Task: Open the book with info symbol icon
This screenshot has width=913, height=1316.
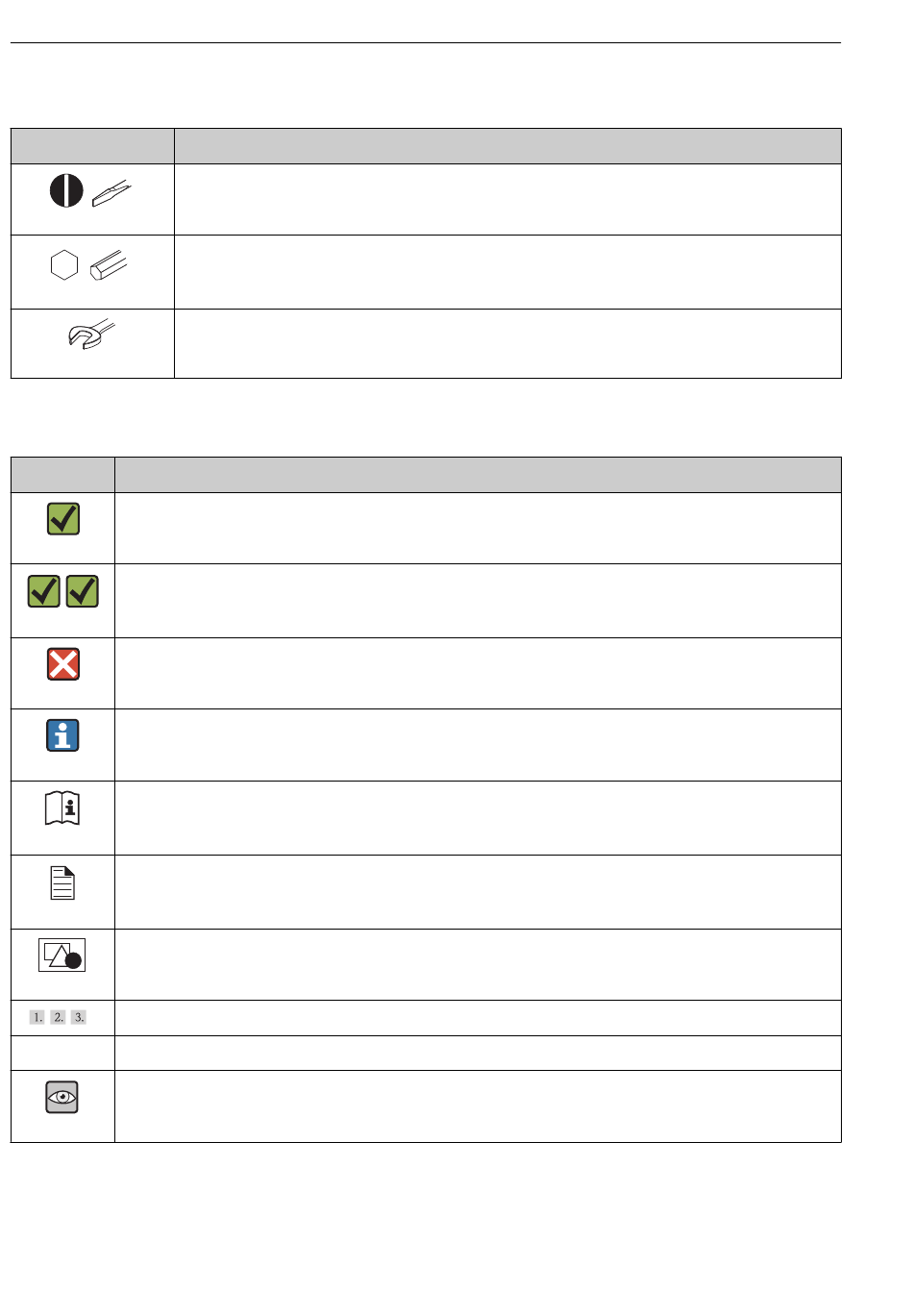Action: click(x=62, y=808)
